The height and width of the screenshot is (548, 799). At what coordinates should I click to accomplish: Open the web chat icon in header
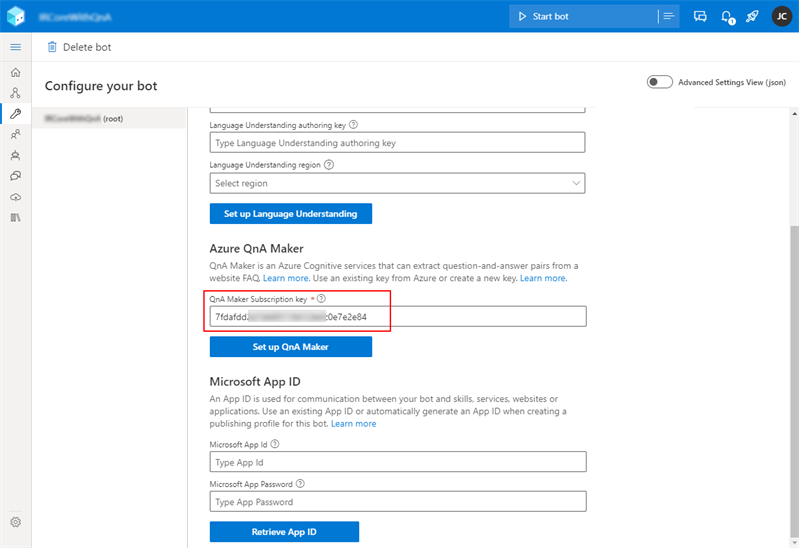(x=700, y=17)
